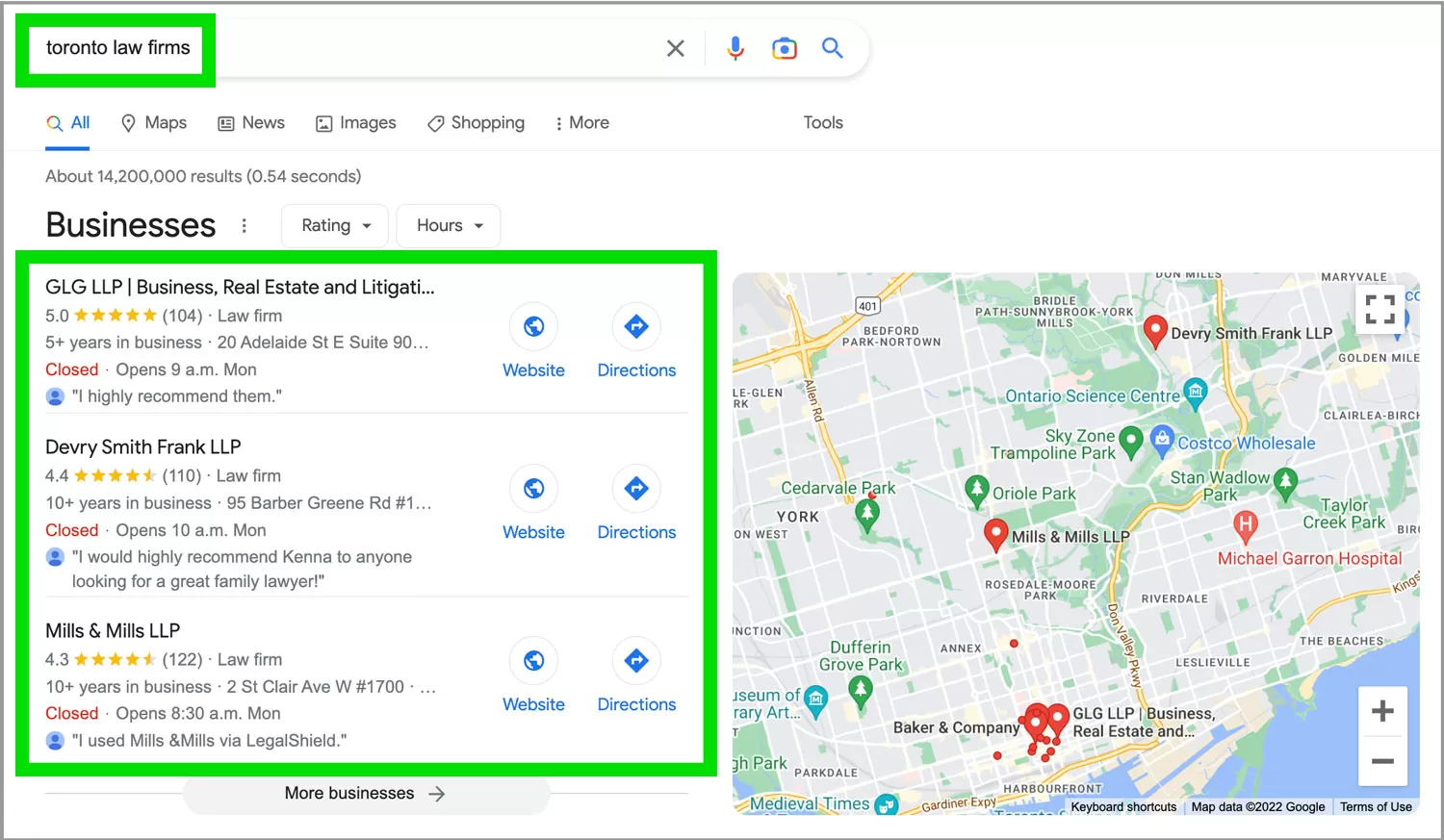Open the Businesses three-dot options menu
Viewport: 1444px width, 840px height.
pyautogui.click(x=245, y=225)
